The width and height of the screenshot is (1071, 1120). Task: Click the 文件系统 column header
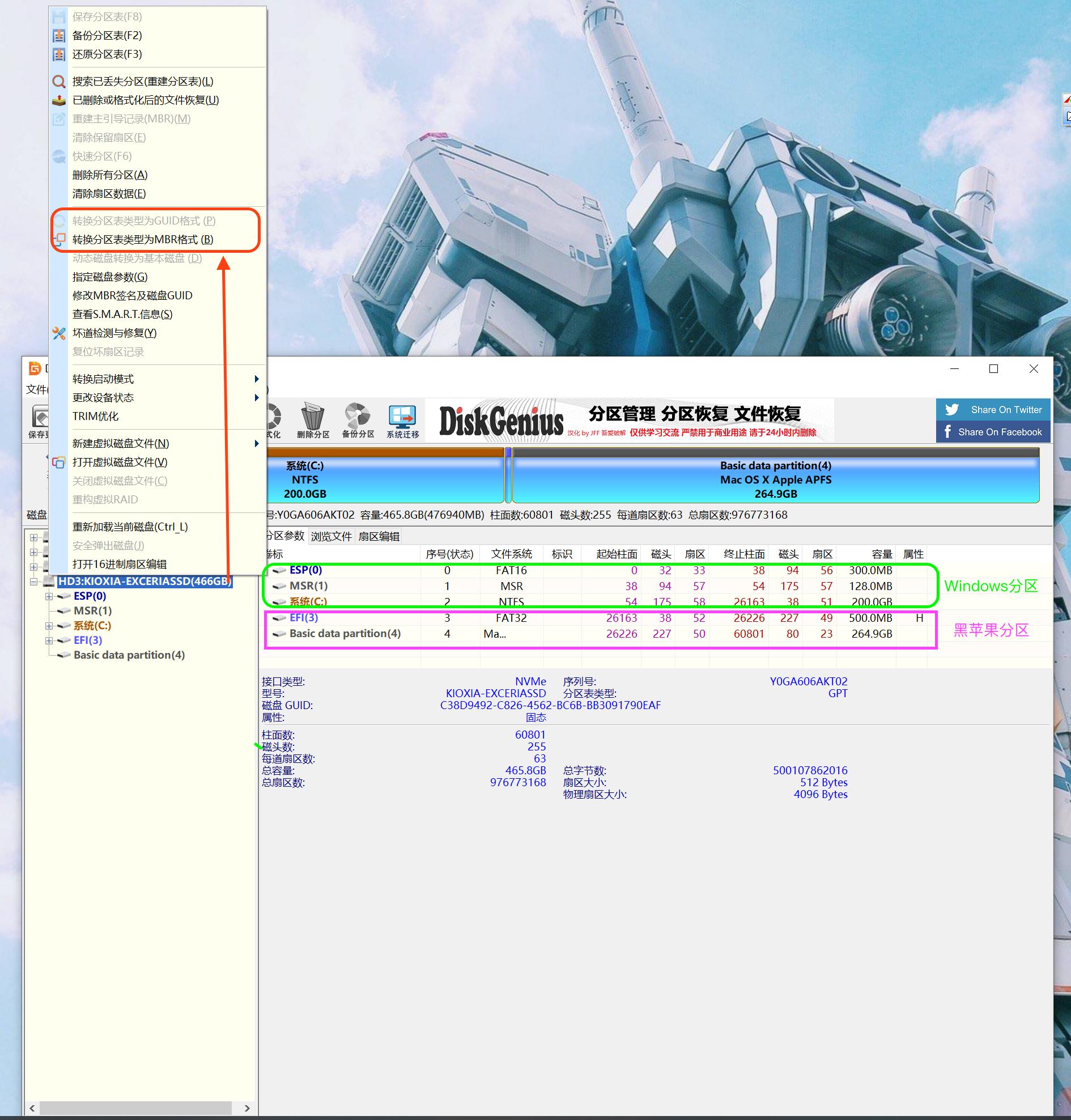point(512,554)
